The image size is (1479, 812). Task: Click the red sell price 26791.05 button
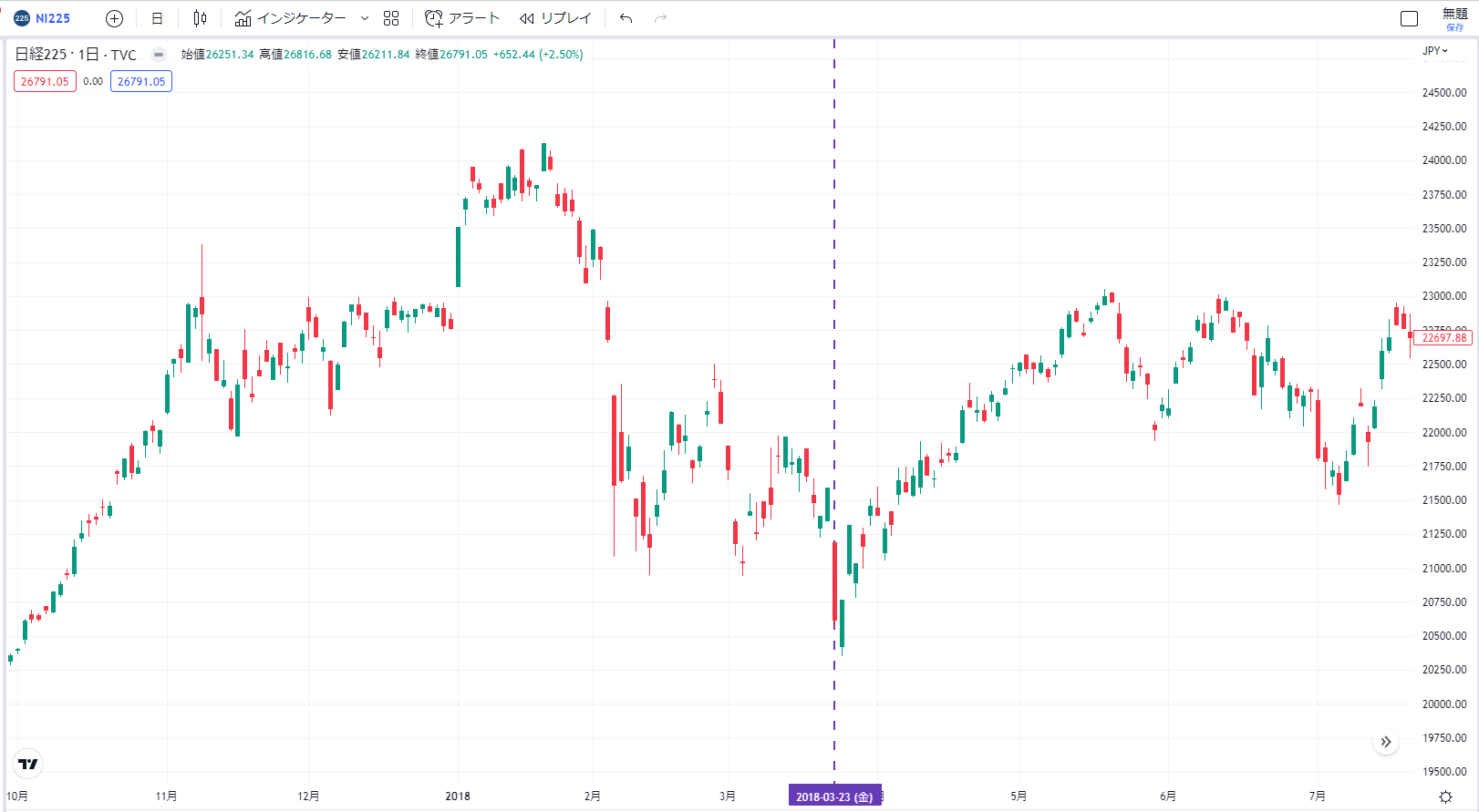(x=45, y=81)
